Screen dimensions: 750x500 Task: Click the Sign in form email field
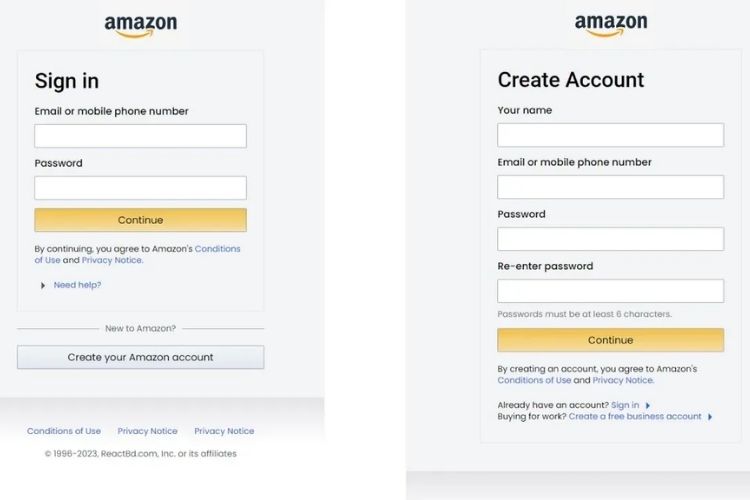[140, 136]
